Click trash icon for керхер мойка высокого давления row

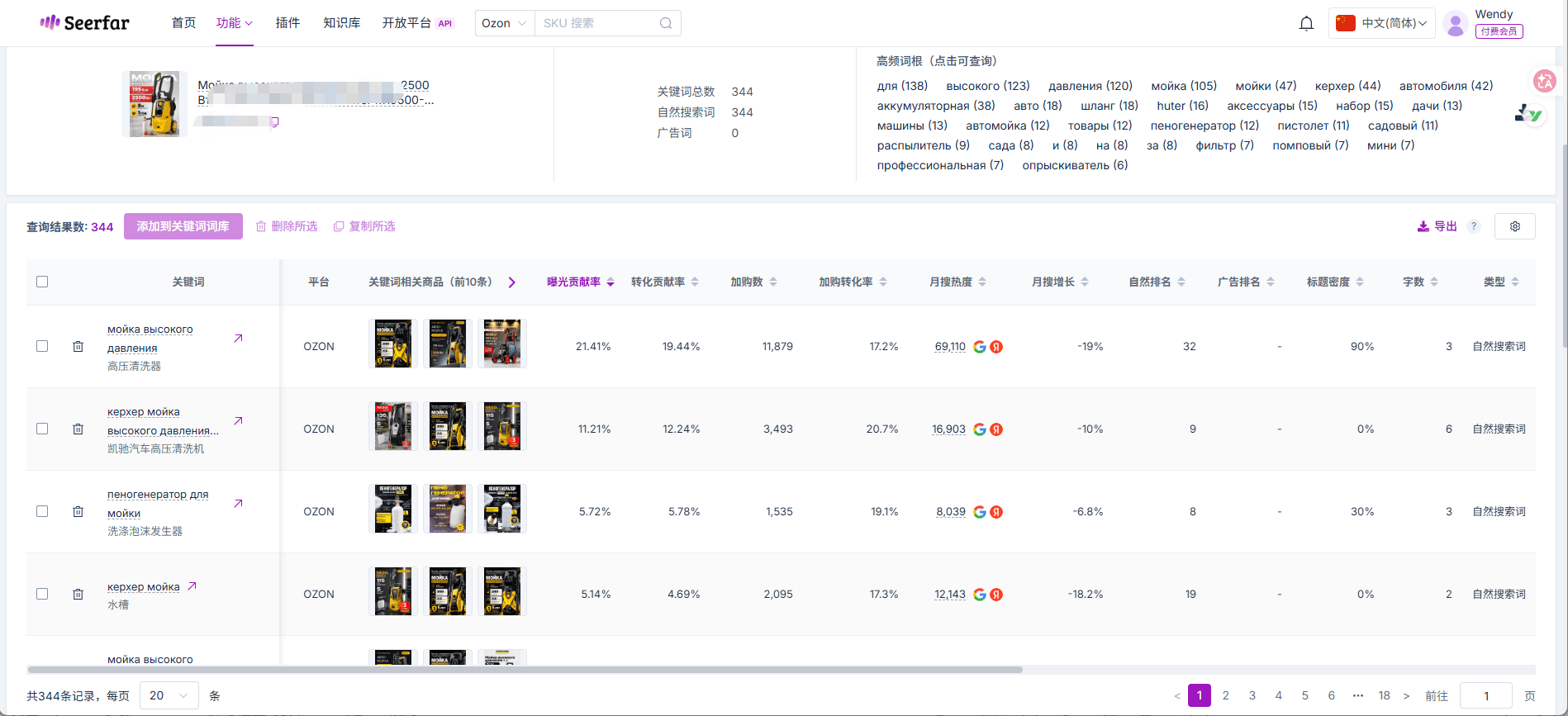click(x=78, y=429)
